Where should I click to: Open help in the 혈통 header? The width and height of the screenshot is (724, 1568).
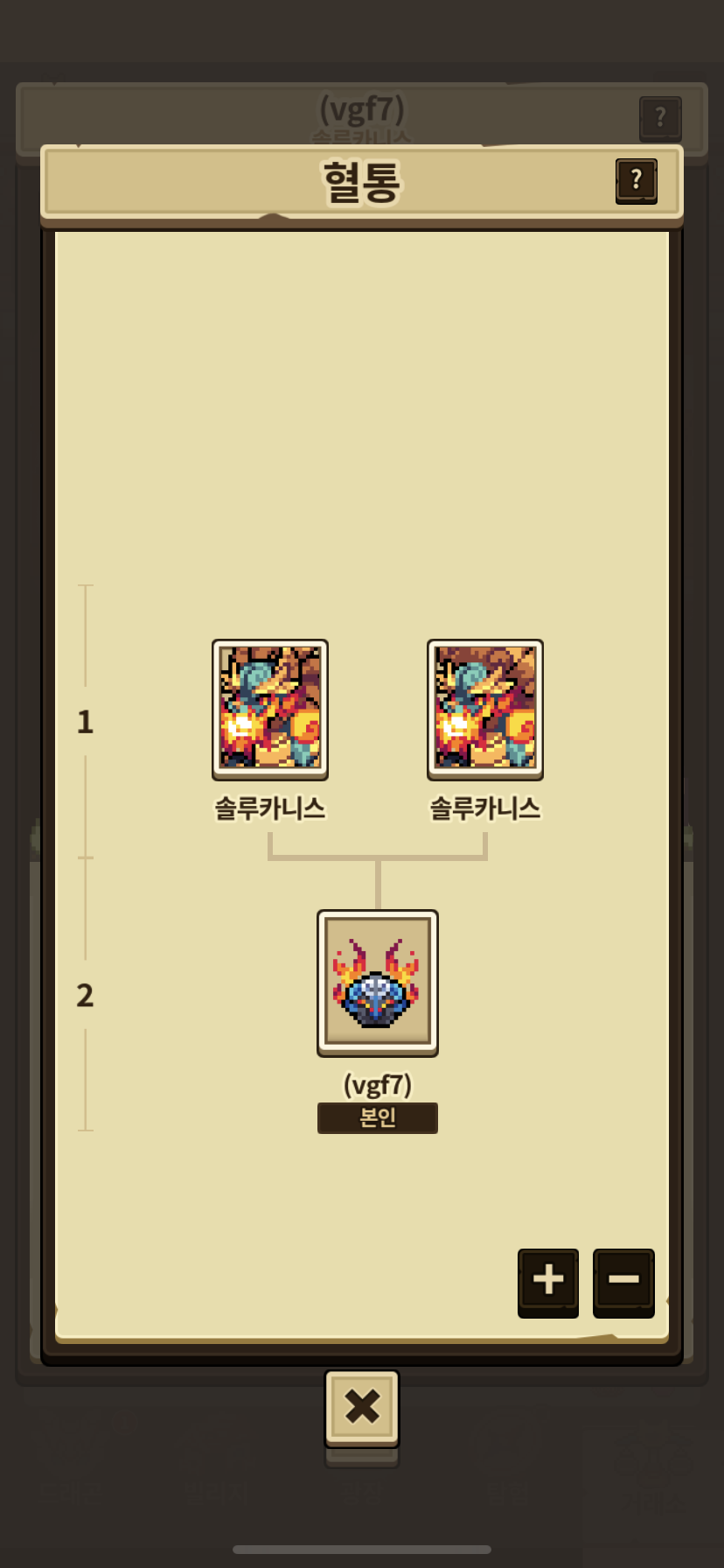point(636,181)
